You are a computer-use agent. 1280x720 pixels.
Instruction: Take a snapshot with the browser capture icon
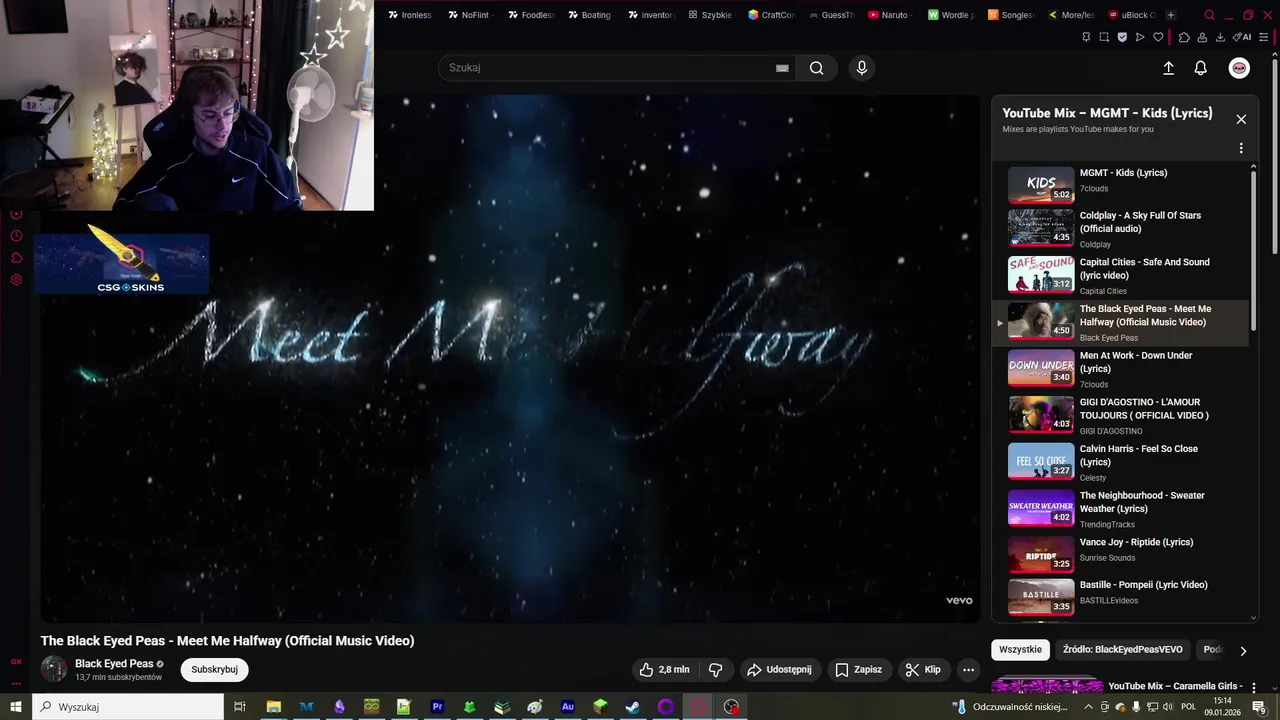click(x=1104, y=37)
